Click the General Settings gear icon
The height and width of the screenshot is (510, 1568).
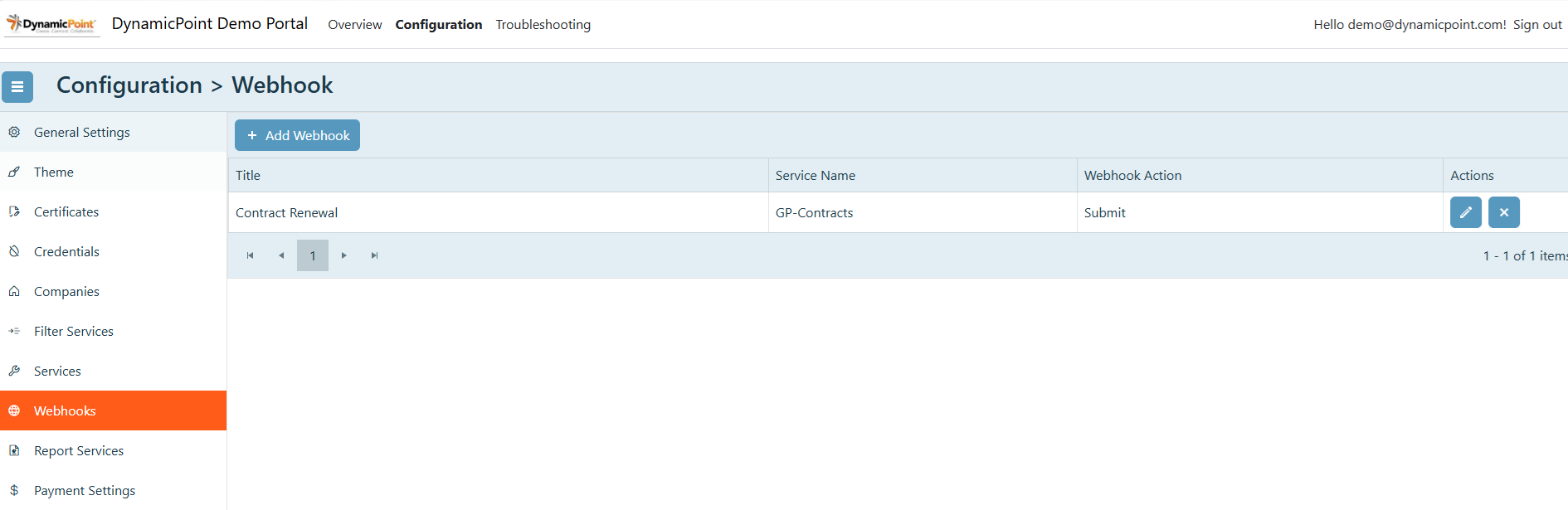click(x=14, y=132)
